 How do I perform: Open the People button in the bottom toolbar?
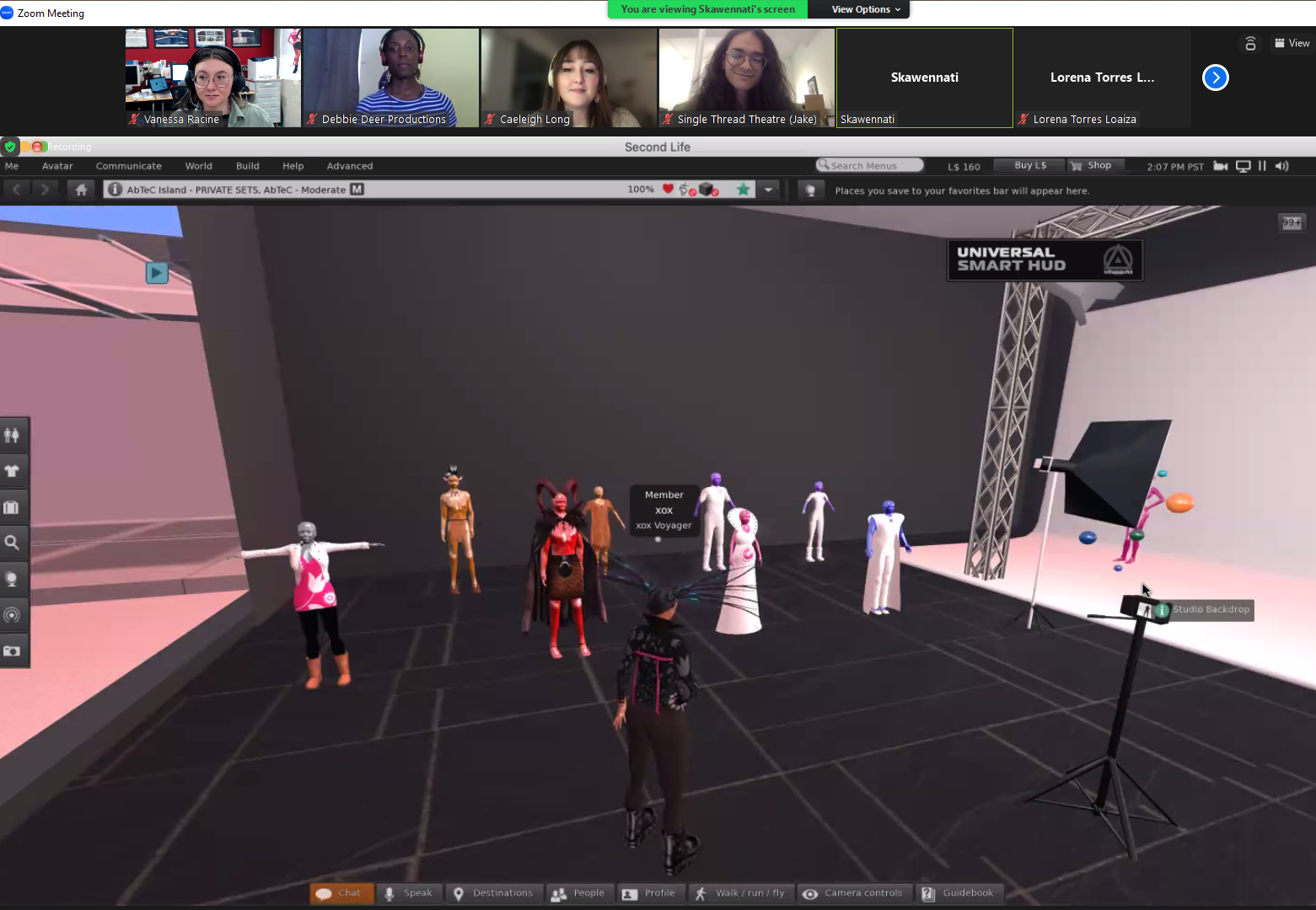click(578, 893)
